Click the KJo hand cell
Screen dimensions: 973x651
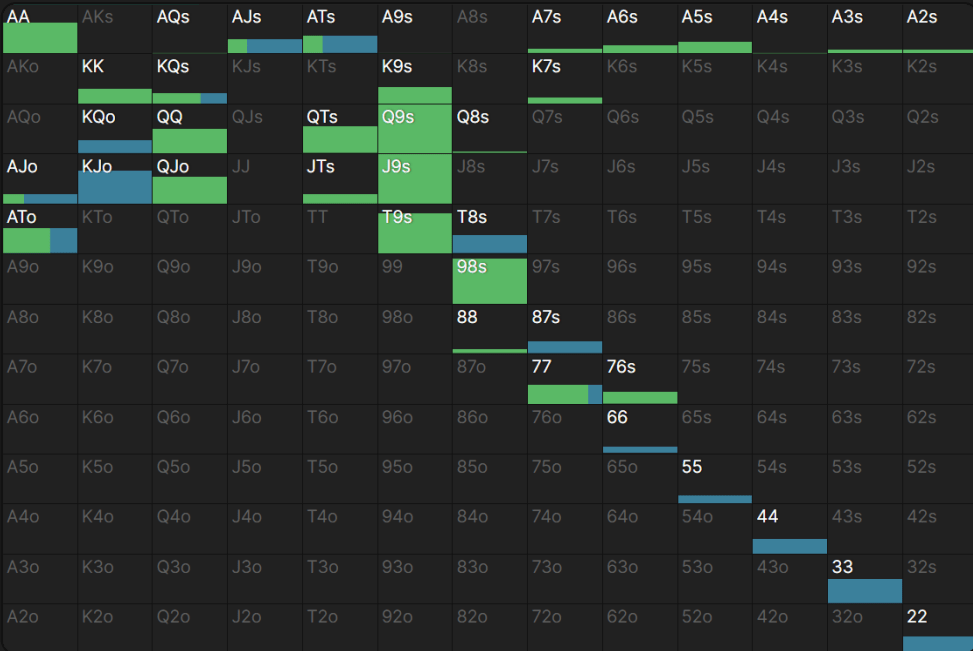[x=115, y=179]
